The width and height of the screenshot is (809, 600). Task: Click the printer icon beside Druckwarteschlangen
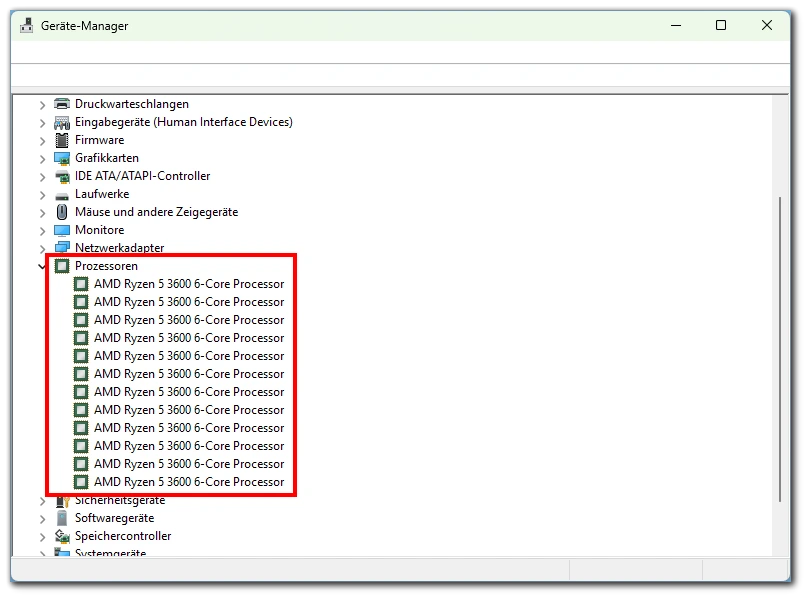click(62, 104)
